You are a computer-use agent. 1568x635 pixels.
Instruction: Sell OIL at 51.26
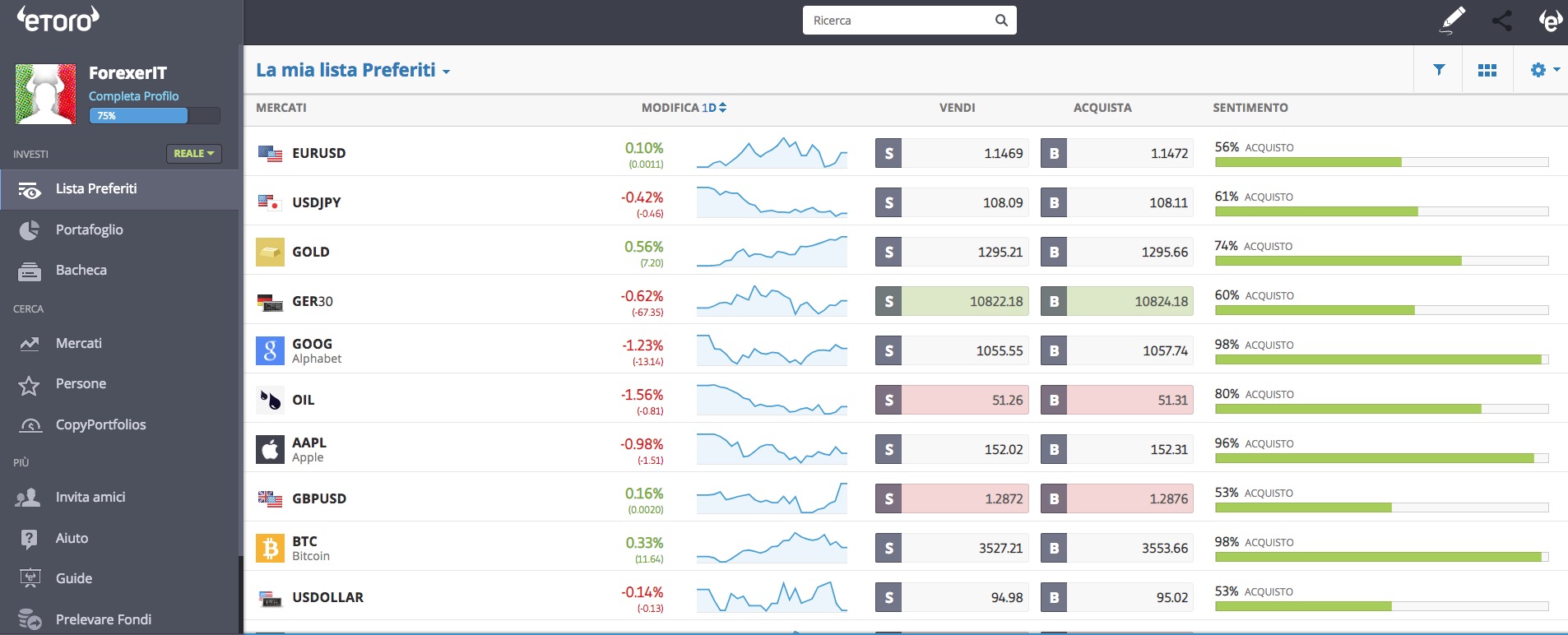pyautogui.click(x=952, y=400)
